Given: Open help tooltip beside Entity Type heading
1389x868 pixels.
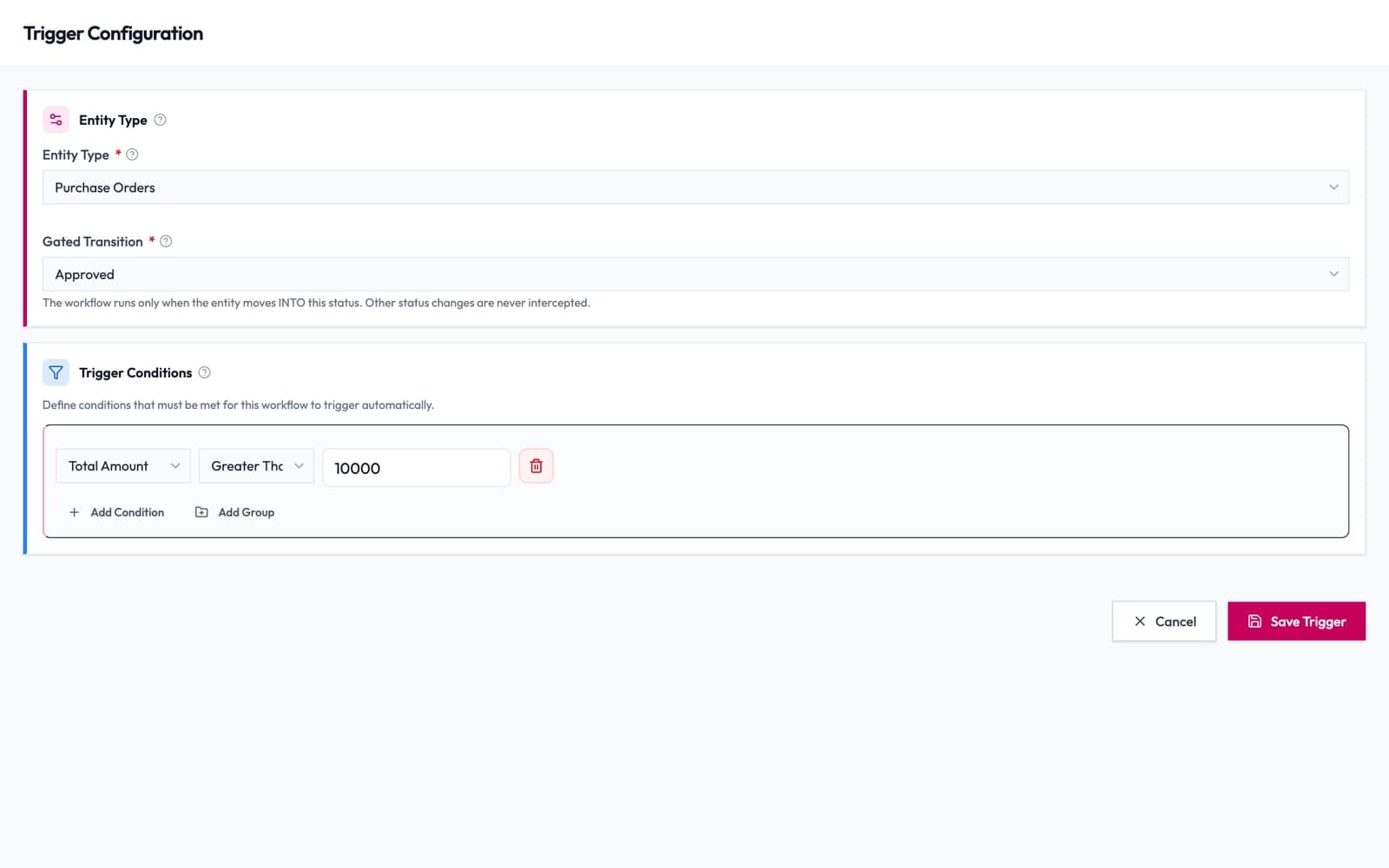Looking at the screenshot, I should (160, 120).
